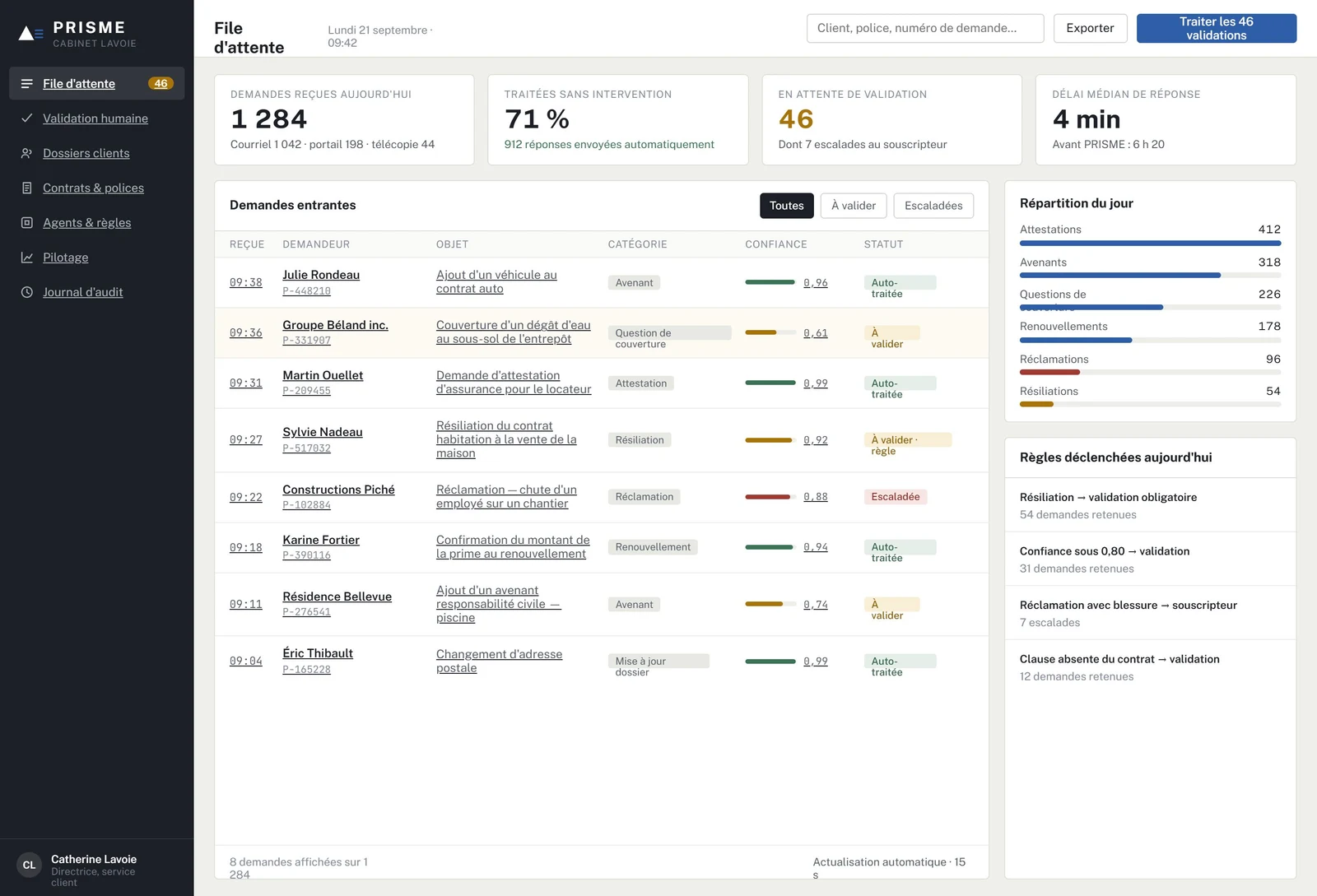This screenshot has width=1317, height=896.
Task: Click the Validation humaine checkmark icon
Action: [x=27, y=118]
